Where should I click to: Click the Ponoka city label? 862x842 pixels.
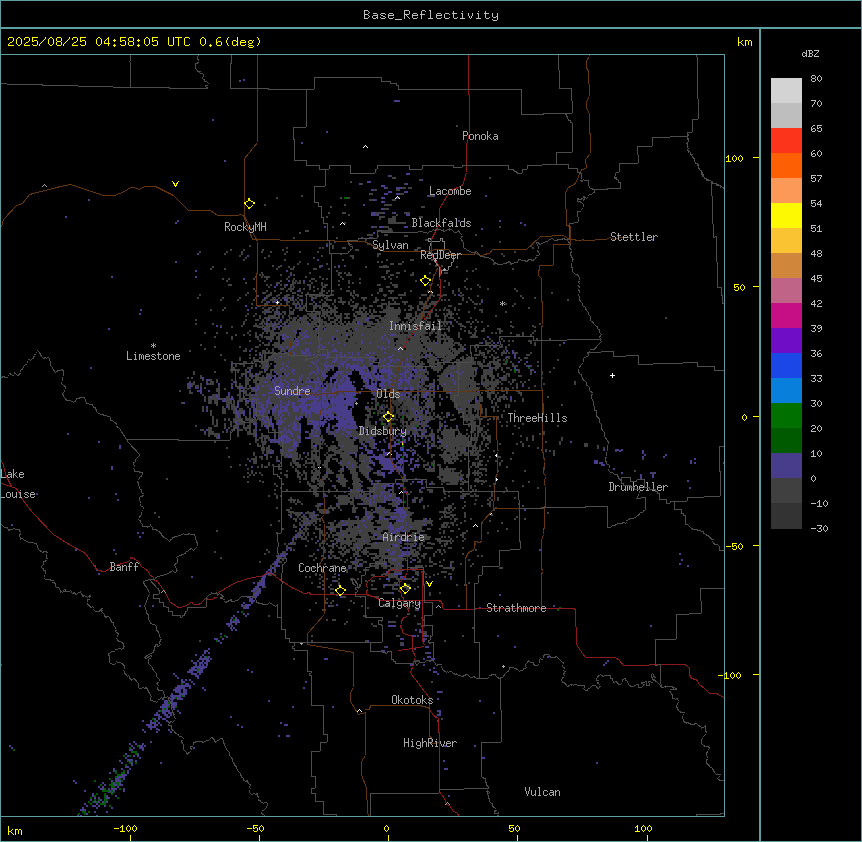480,136
